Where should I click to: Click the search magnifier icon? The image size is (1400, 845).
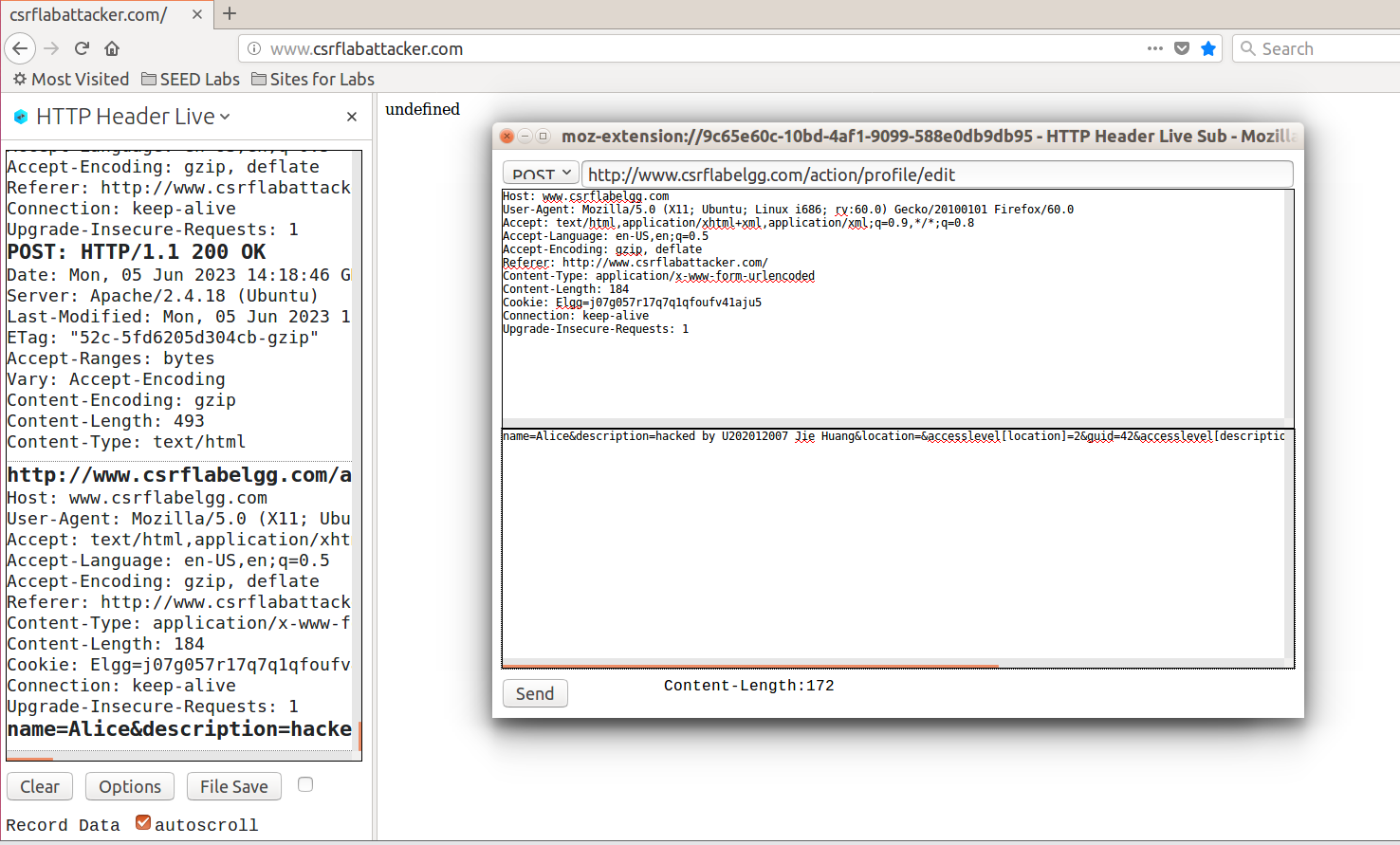1248,48
